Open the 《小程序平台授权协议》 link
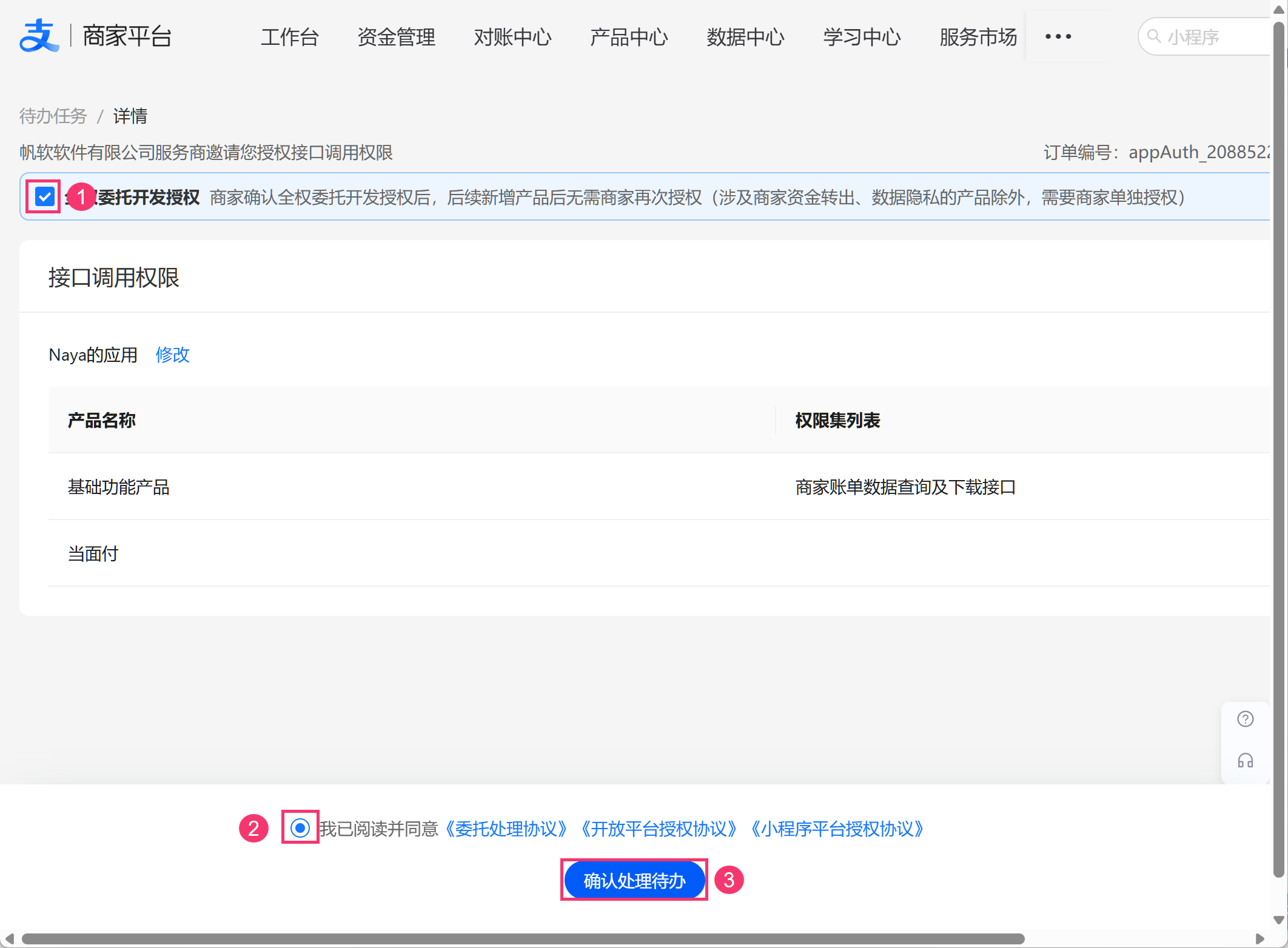 tap(837, 829)
